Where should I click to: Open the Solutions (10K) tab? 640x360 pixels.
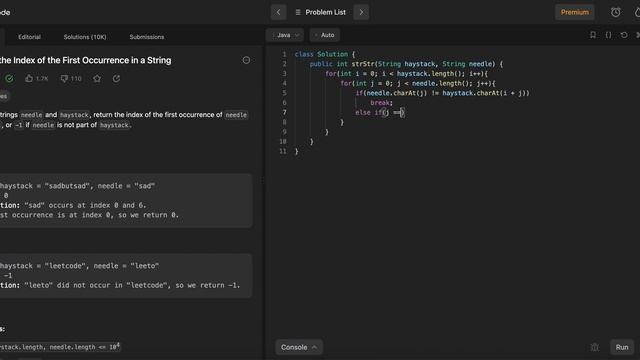(x=85, y=37)
